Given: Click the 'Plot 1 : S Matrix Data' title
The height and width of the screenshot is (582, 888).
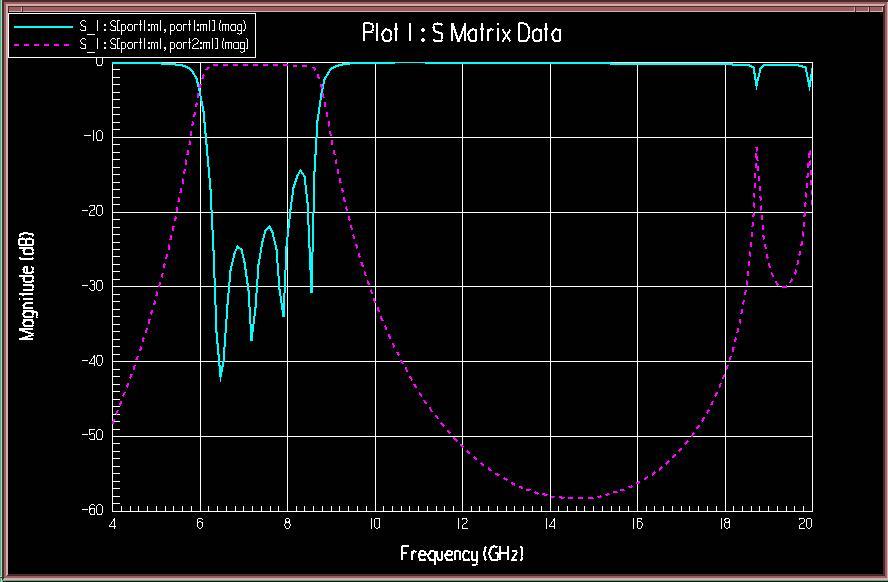Looking at the screenshot, I should 461,33.
